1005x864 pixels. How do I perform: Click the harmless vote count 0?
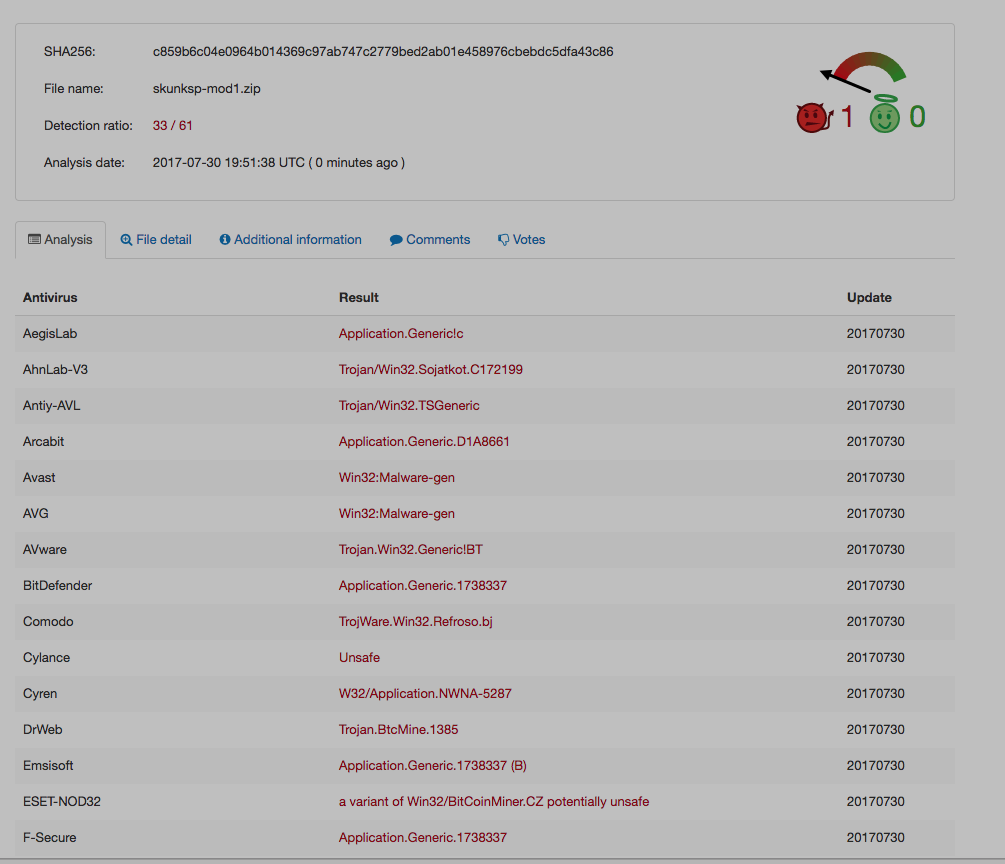(x=917, y=117)
